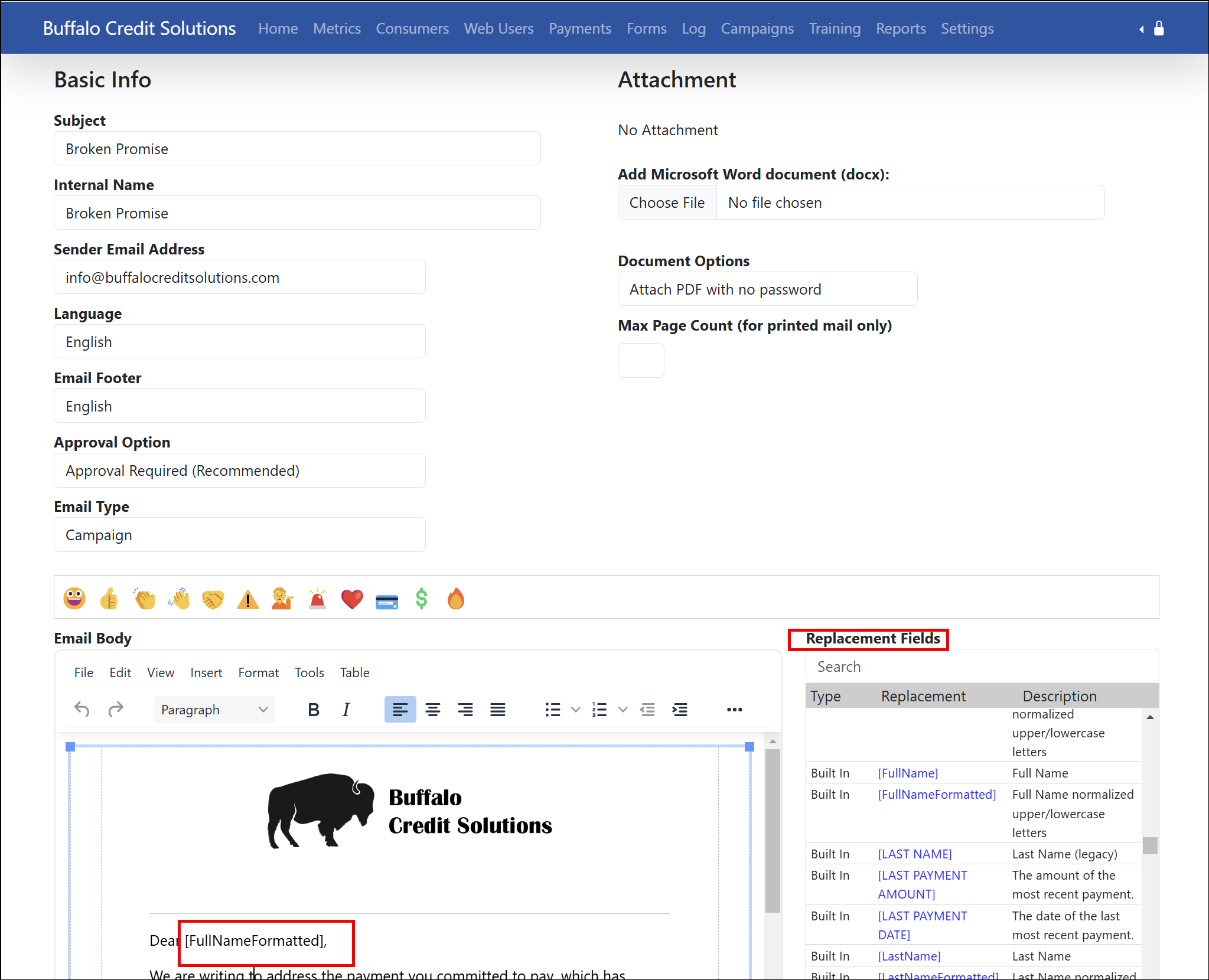
Task: Toggle bold formatting
Action: click(x=314, y=709)
